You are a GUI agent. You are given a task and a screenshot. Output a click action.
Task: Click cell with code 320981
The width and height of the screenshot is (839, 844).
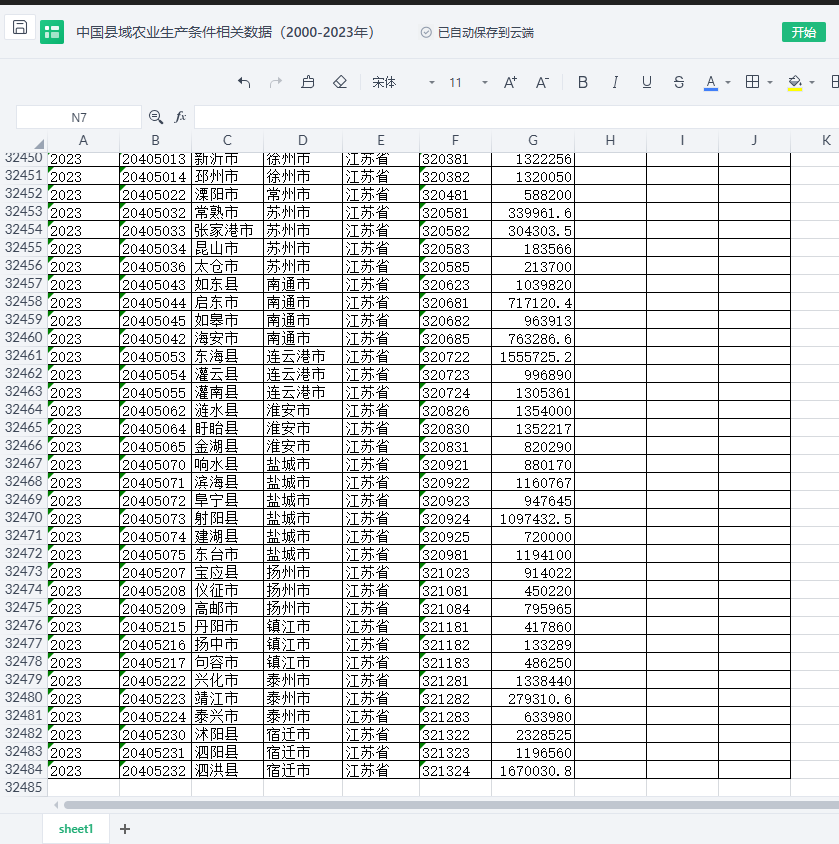[x=455, y=554]
